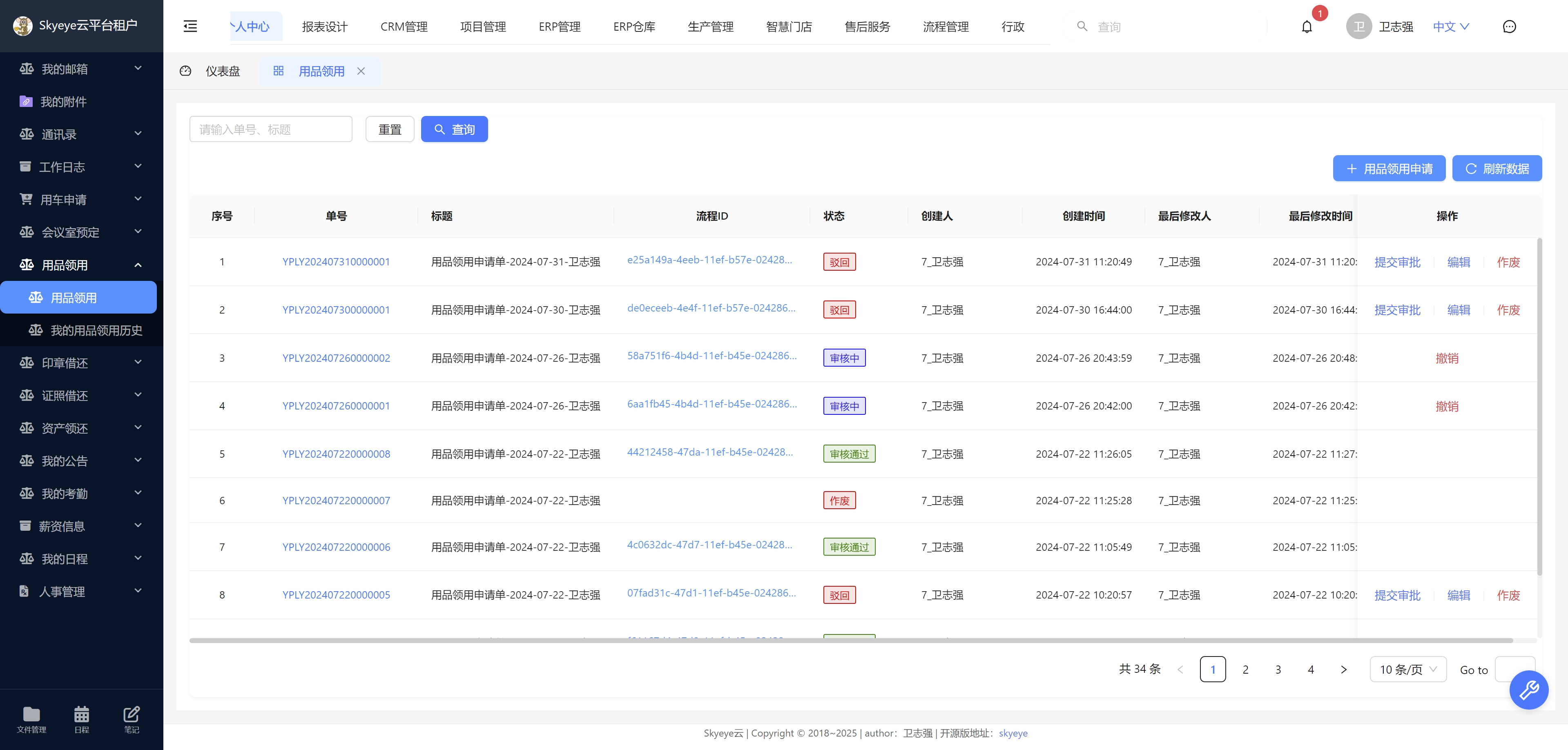Screen dimensions: 1568x750
Task: Switch to ERP管理 top menu
Action: (560, 27)
